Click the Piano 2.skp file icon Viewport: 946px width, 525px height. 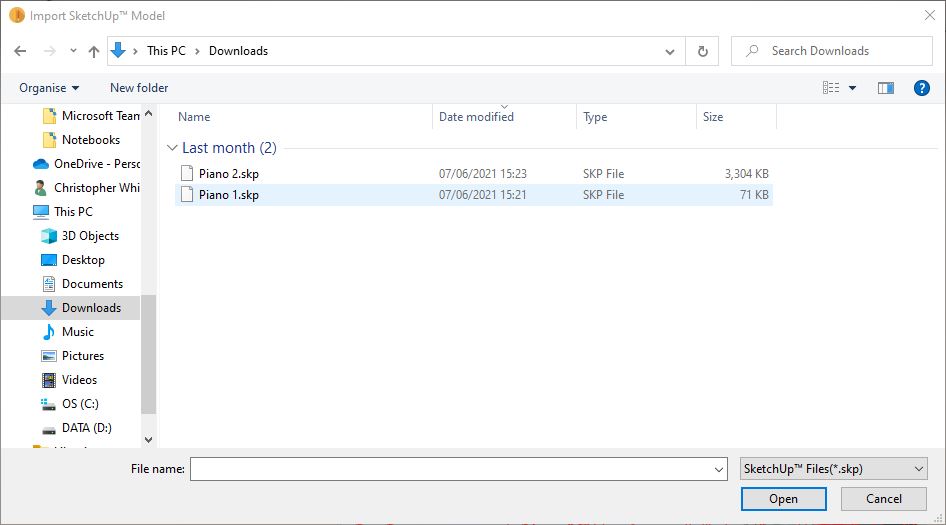pyautogui.click(x=187, y=174)
